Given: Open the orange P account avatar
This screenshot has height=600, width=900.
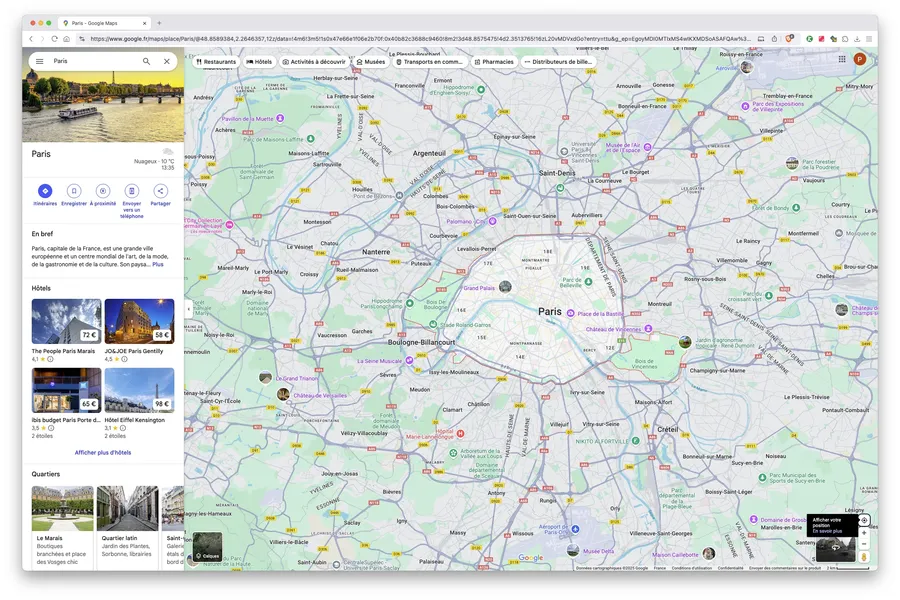Looking at the screenshot, I should pyautogui.click(x=860, y=59).
